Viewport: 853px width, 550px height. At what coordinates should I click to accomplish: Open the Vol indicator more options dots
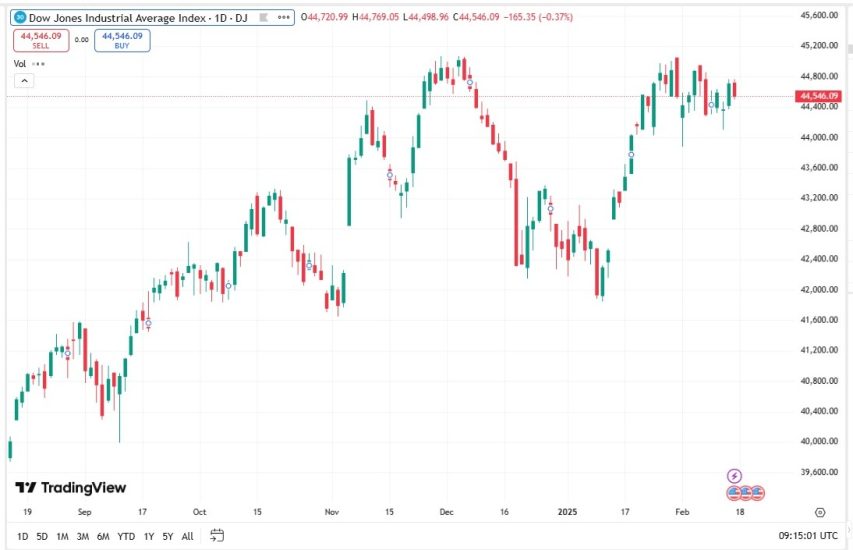[x=38, y=64]
